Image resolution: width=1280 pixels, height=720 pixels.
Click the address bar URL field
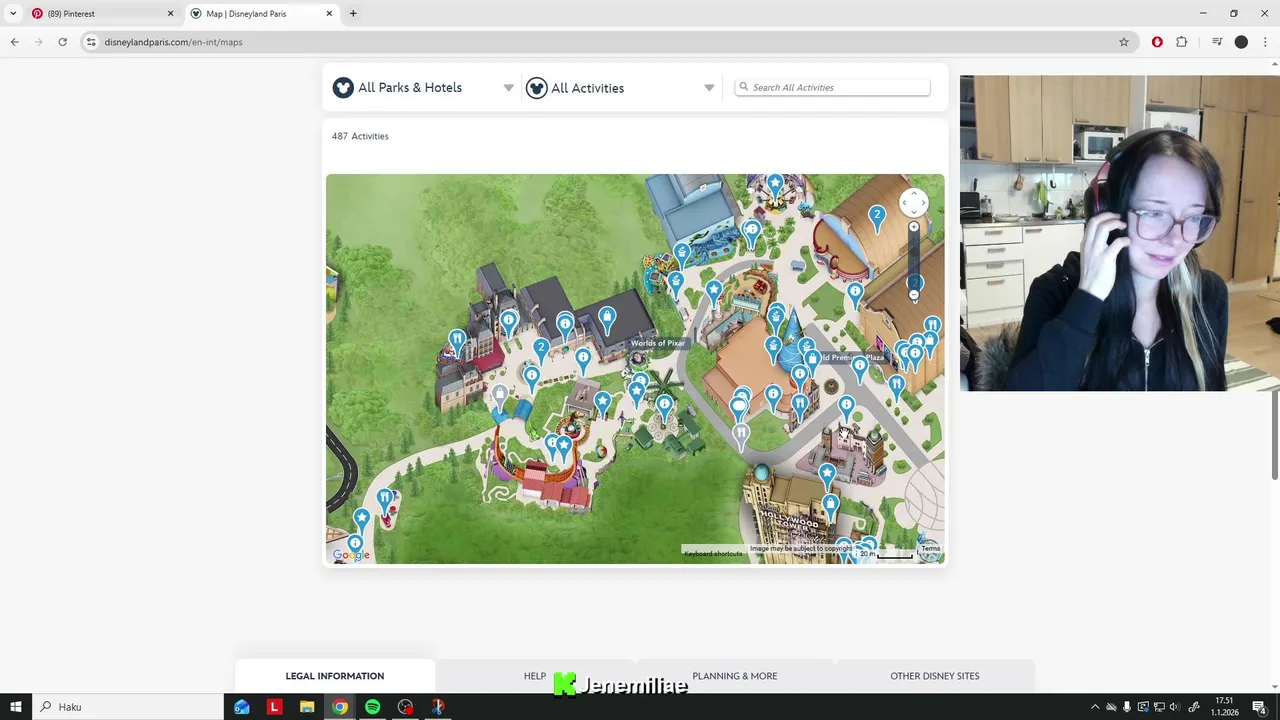[x=600, y=42]
